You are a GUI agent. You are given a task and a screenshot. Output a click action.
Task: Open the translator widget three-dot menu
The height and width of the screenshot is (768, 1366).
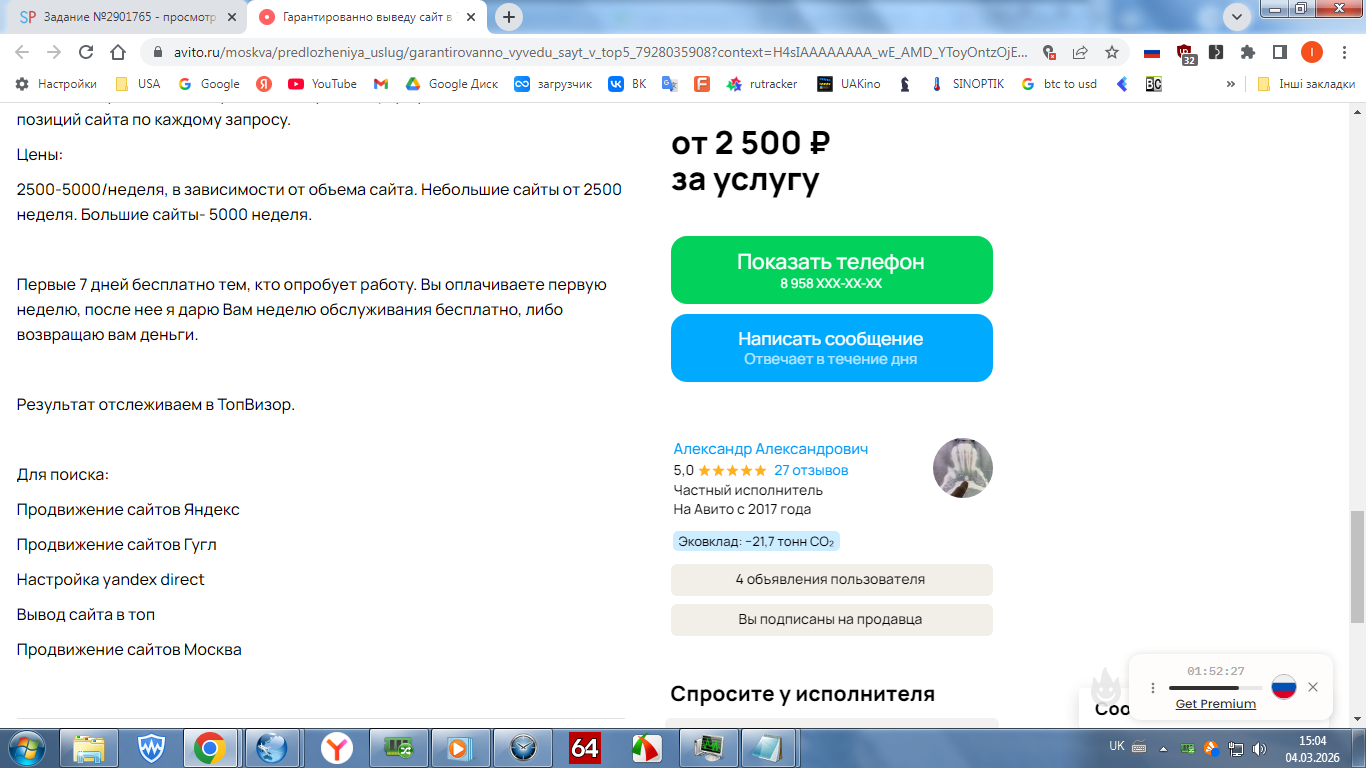(1153, 688)
